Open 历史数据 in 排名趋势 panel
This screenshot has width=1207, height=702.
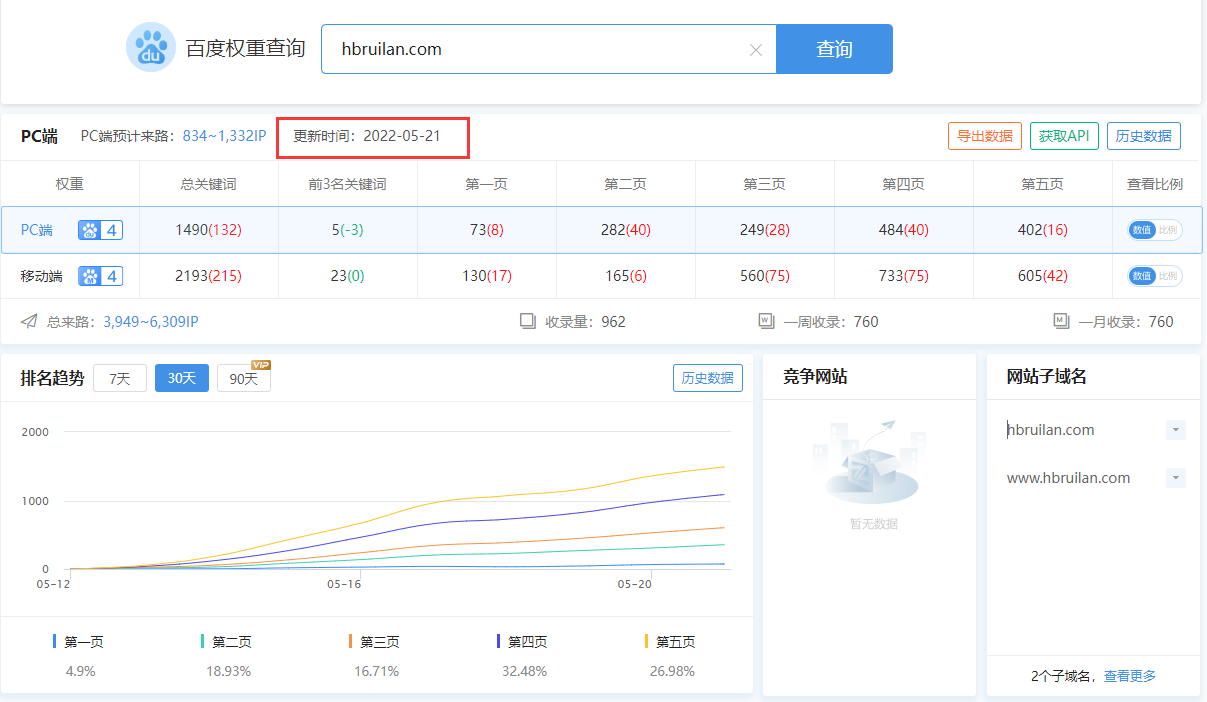click(707, 378)
